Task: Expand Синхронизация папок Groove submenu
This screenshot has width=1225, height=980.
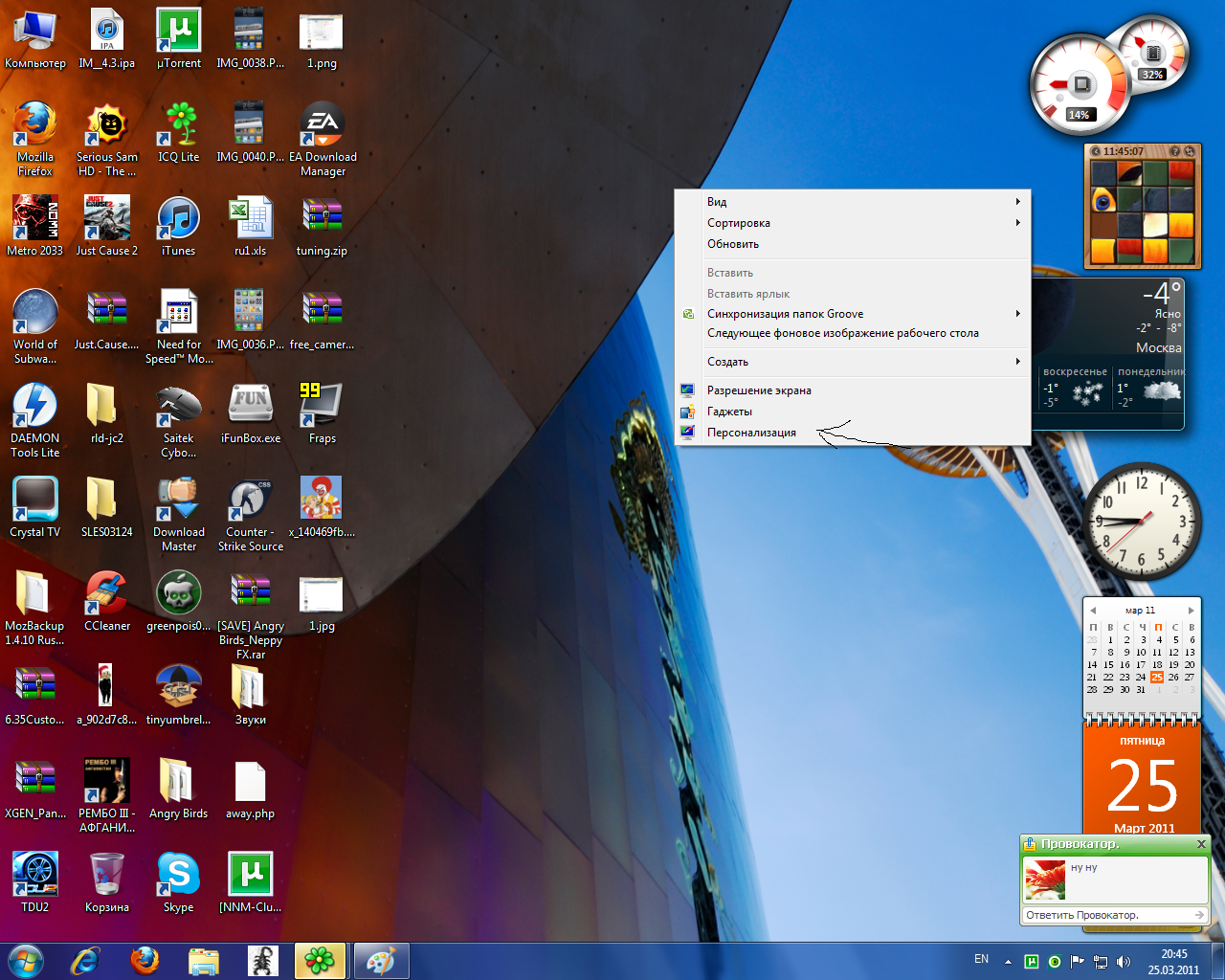Action: click(x=853, y=314)
